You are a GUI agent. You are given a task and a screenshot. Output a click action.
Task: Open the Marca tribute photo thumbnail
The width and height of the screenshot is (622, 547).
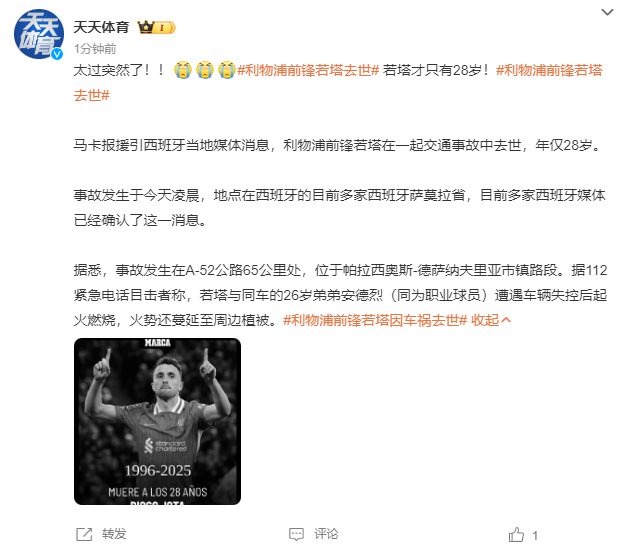coord(157,421)
